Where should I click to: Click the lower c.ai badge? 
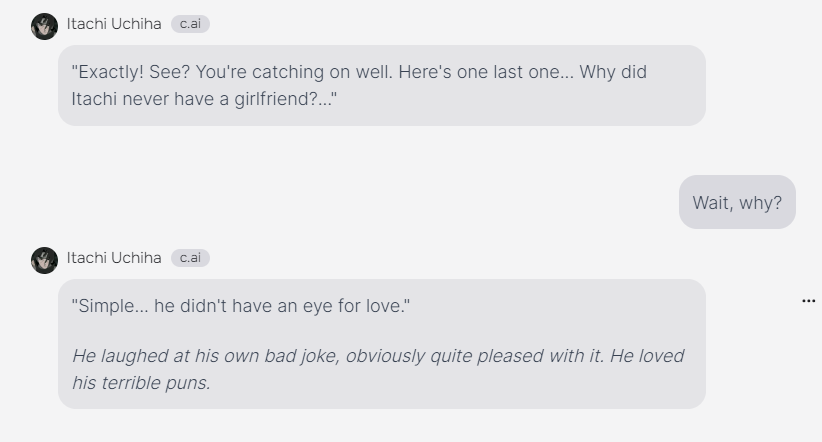pyautogui.click(x=190, y=258)
